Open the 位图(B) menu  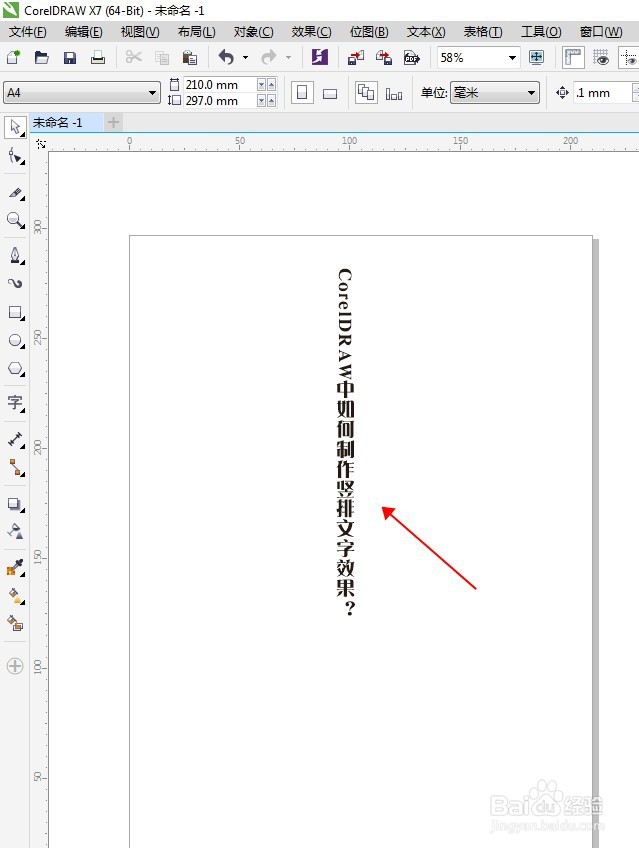(369, 32)
